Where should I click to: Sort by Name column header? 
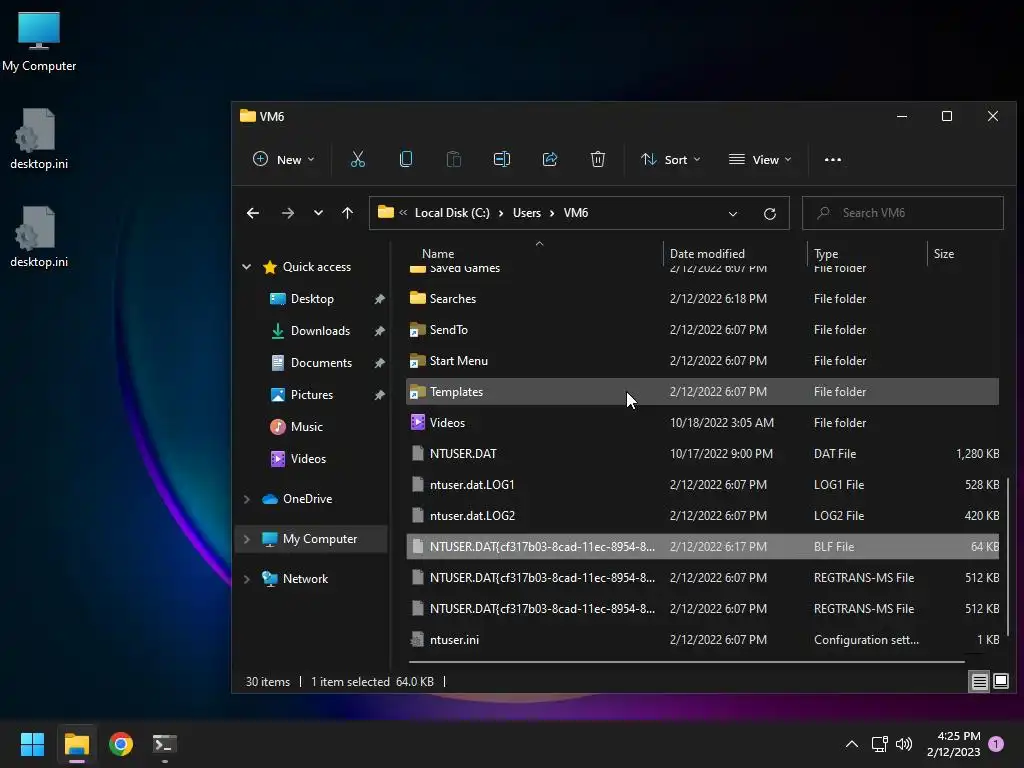point(438,253)
